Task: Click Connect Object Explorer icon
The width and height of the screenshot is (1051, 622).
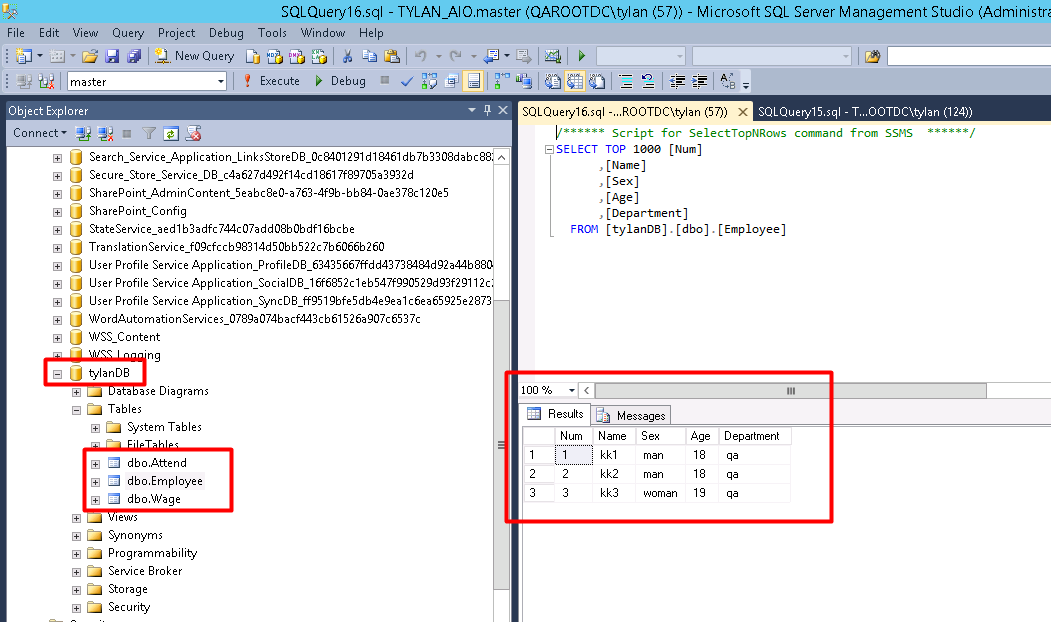Action: point(83,133)
